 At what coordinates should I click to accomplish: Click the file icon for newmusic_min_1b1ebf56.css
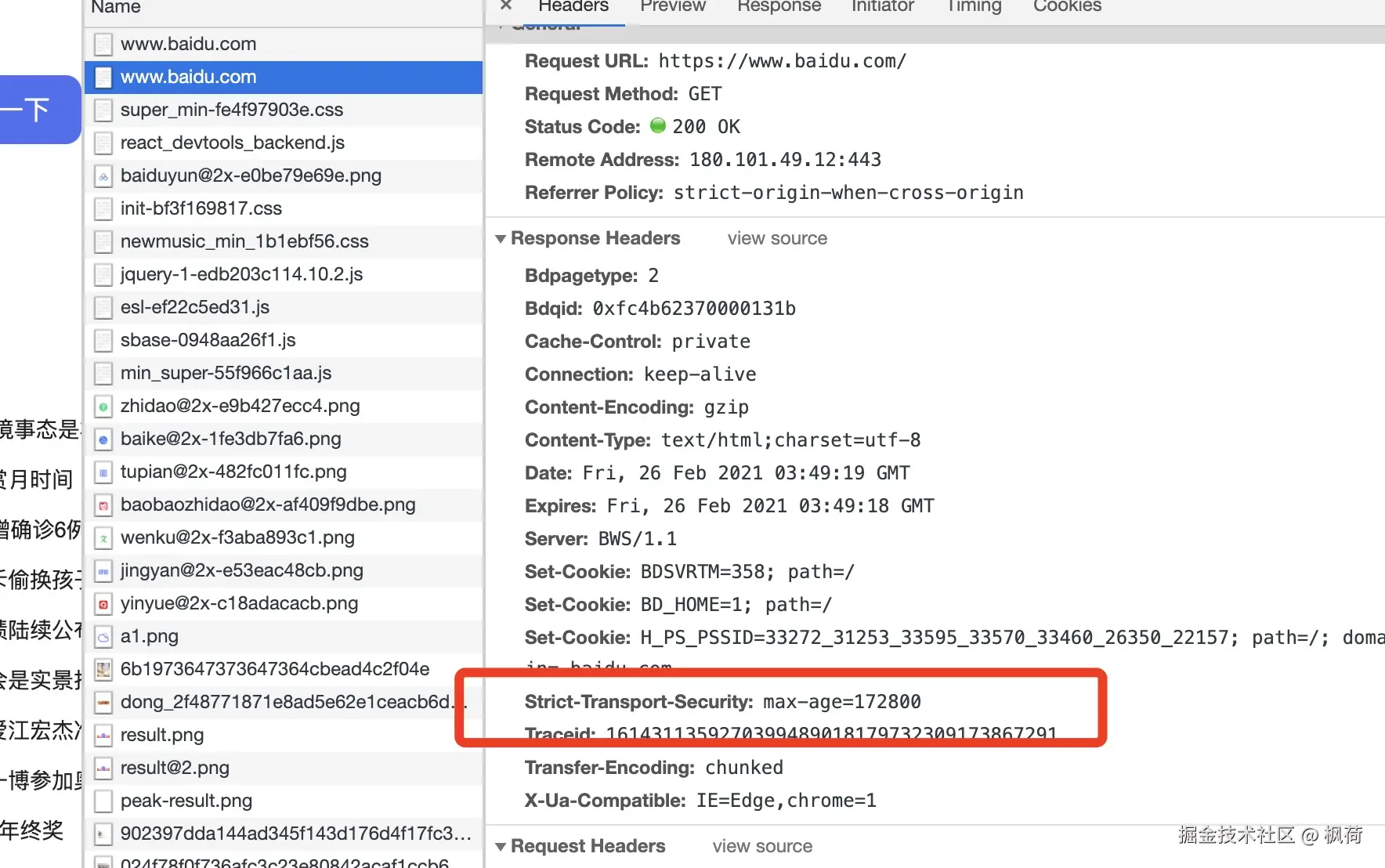point(103,241)
